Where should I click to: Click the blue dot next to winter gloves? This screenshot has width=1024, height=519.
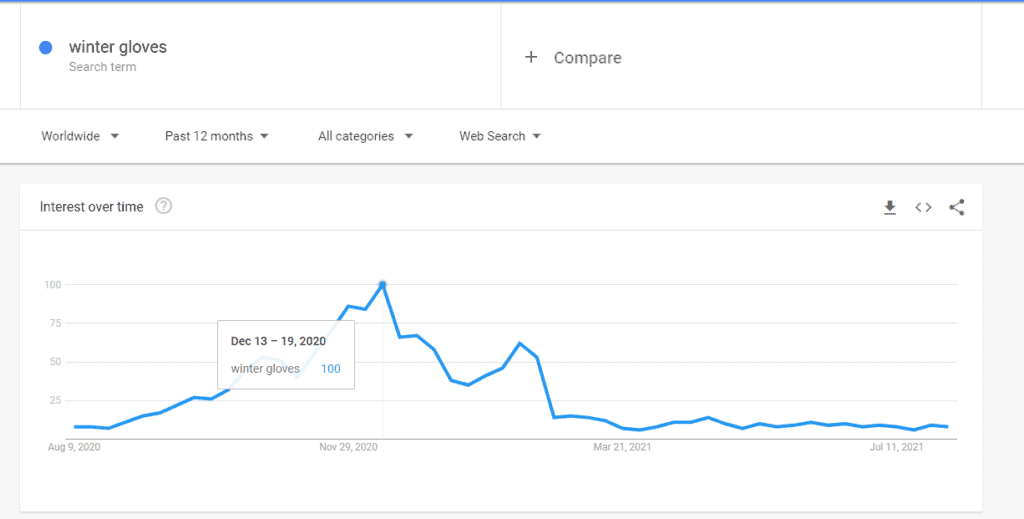click(46, 48)
